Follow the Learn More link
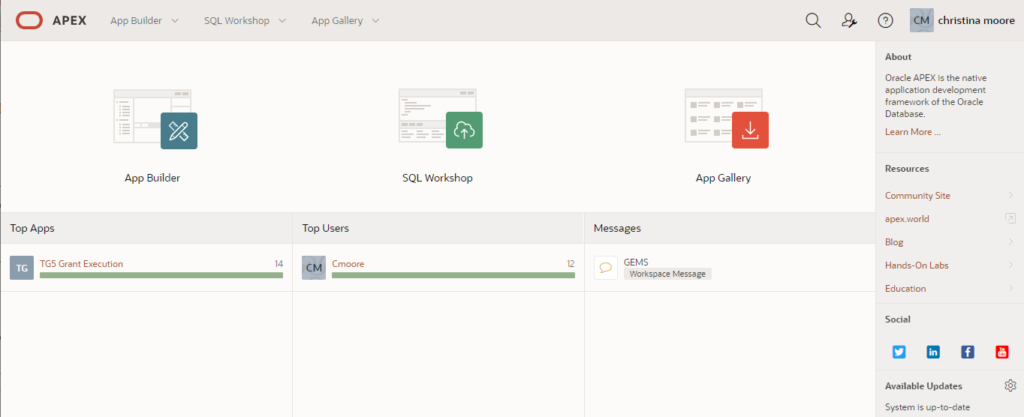The width and height of the screenshot is (1024, 417). click(x=912, y=132)
